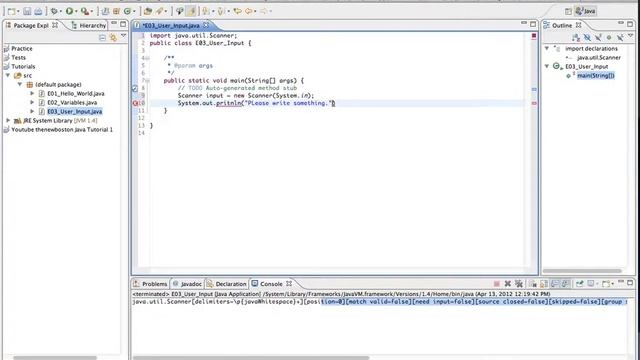Select the Console tab
Viewport: 640px width, 360px height.
(271, 284)
